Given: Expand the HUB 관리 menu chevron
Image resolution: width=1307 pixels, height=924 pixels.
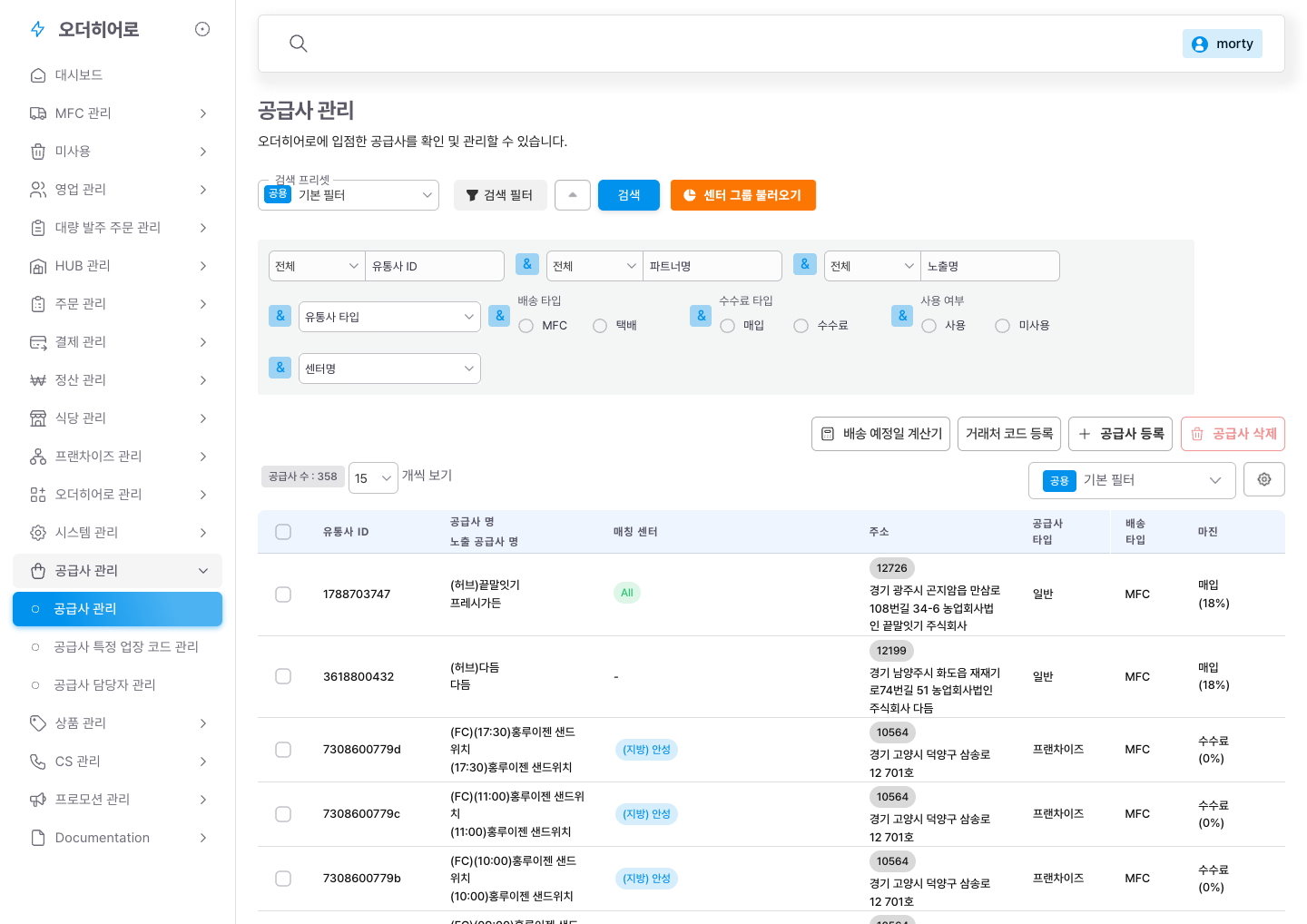Looking at the screenshot, I should 203,266.
